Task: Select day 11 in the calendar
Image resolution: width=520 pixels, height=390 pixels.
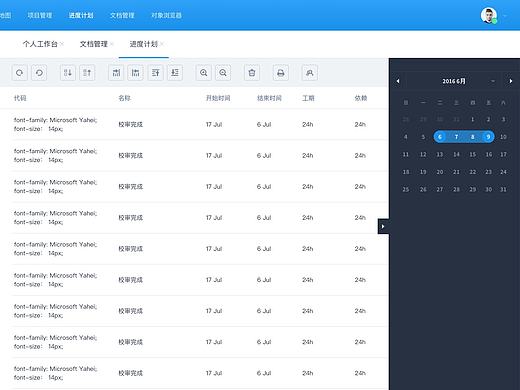Action: (x=406, y=154)
